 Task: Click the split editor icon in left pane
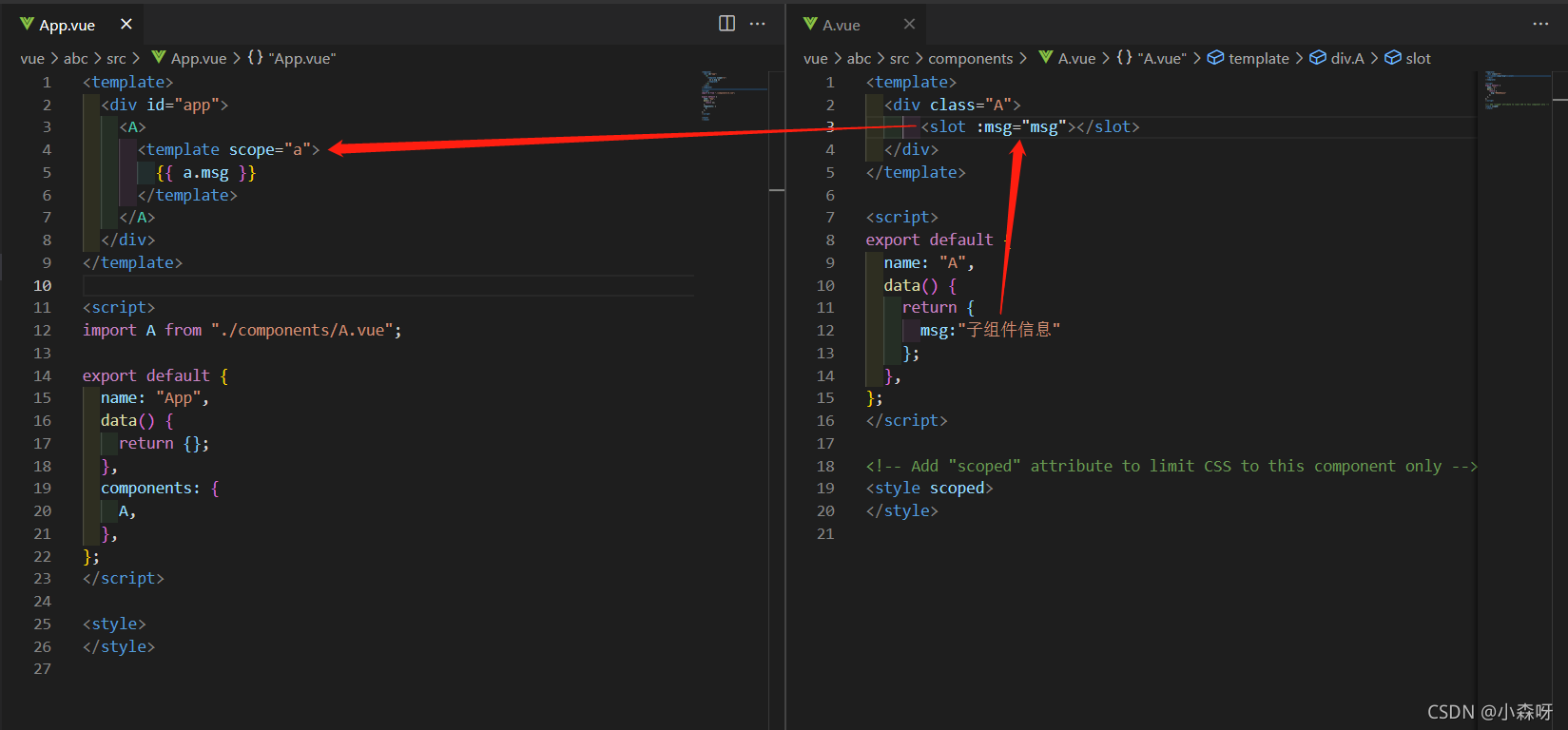(x=726, y=24)
